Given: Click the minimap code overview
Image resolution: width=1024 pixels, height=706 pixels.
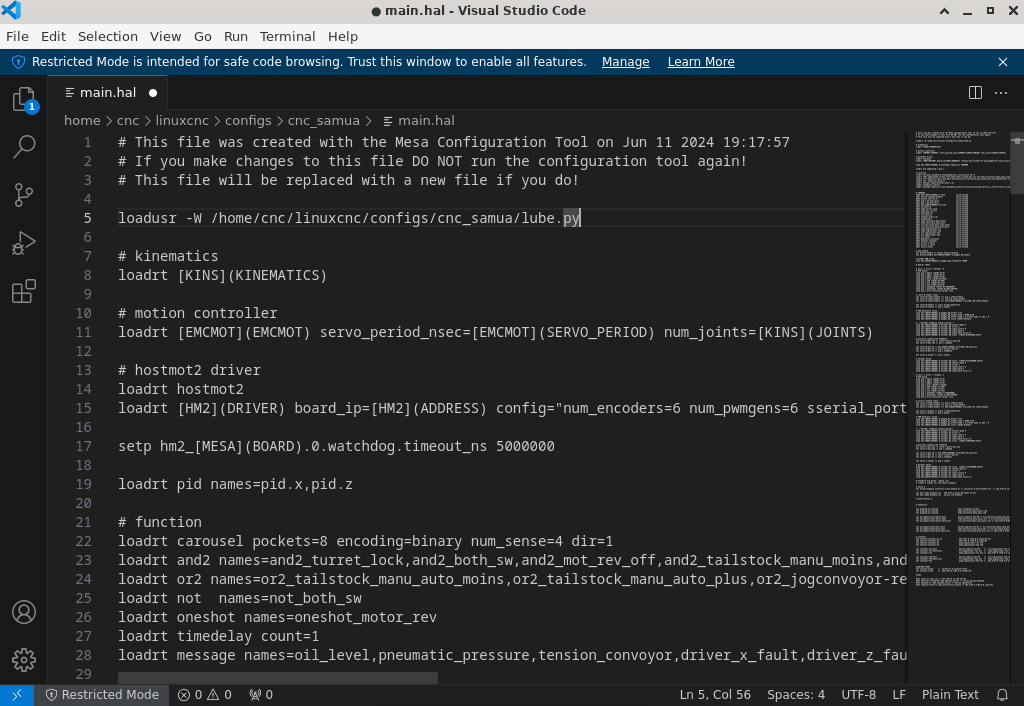Looking at the screenshot, I should [x=959, y=359].
